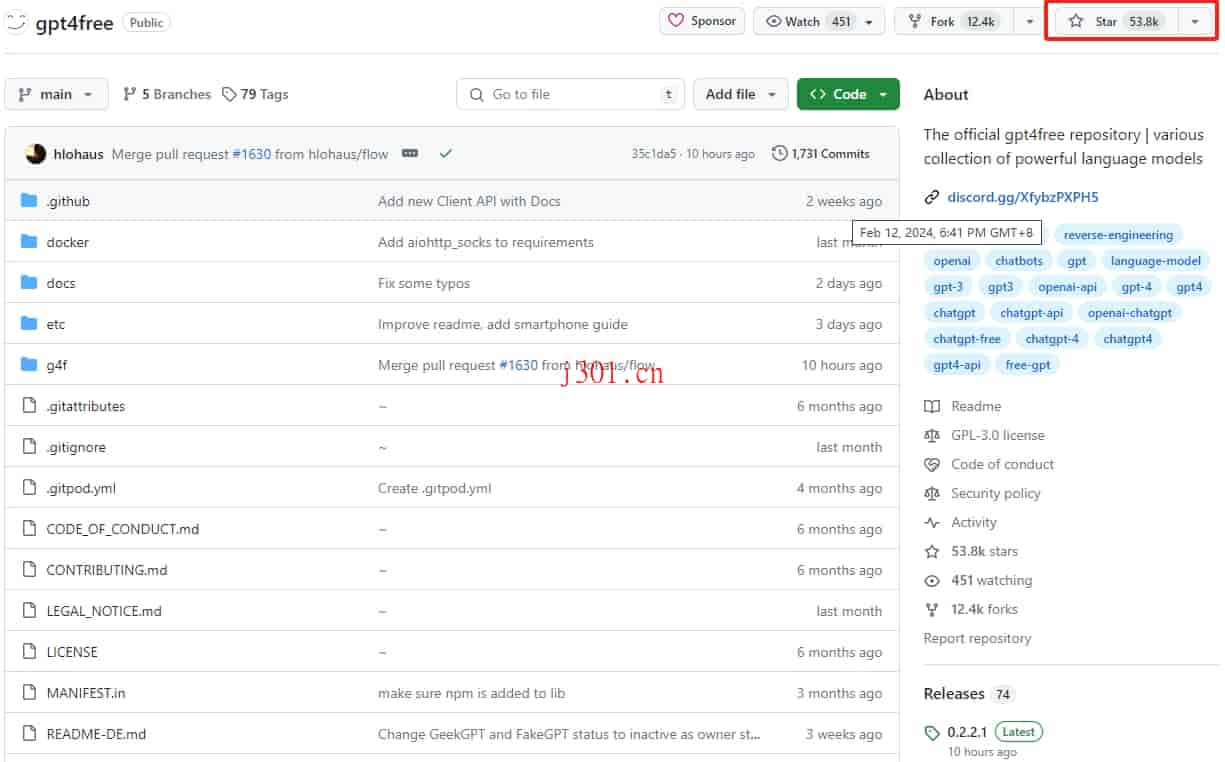Viewport: 1225px width, 762px height.
Task: Click the .gitattributes file icon
Action: 29,406
